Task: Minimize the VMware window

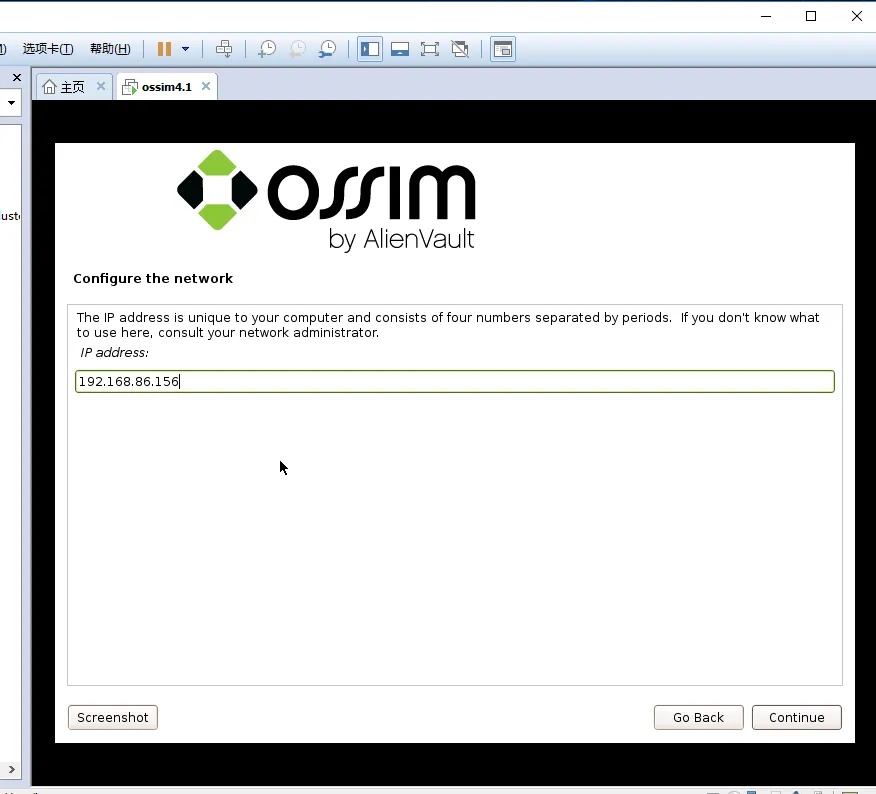Action: [x=766, y=16]
